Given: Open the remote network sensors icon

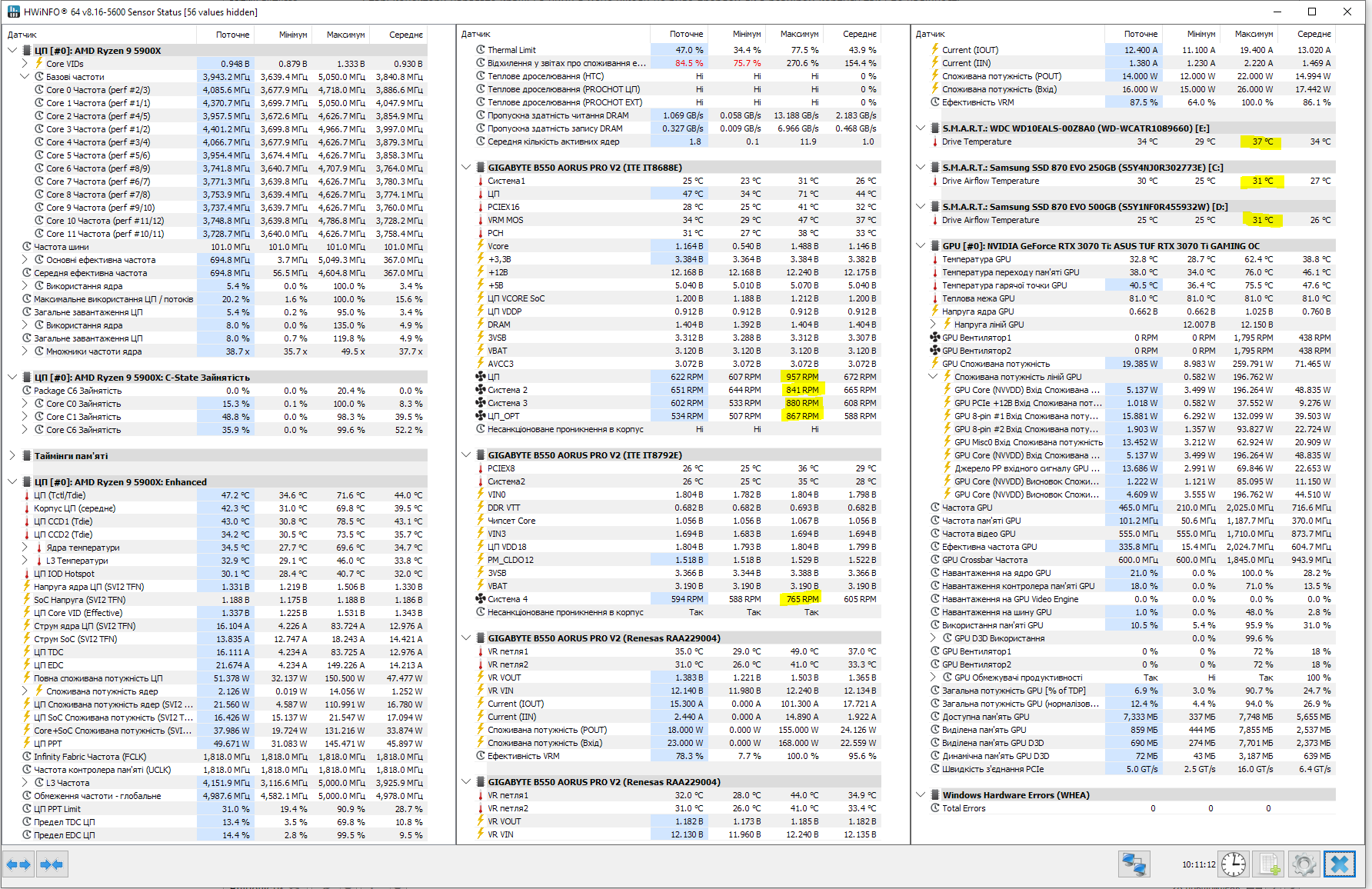Looking at the screenshot, I should point(1134,864).
